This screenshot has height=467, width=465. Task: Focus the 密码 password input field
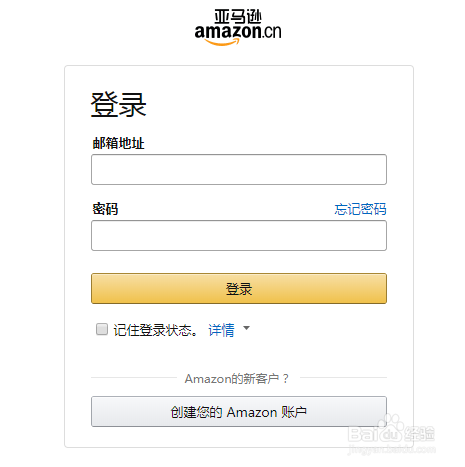click(239, 235)
